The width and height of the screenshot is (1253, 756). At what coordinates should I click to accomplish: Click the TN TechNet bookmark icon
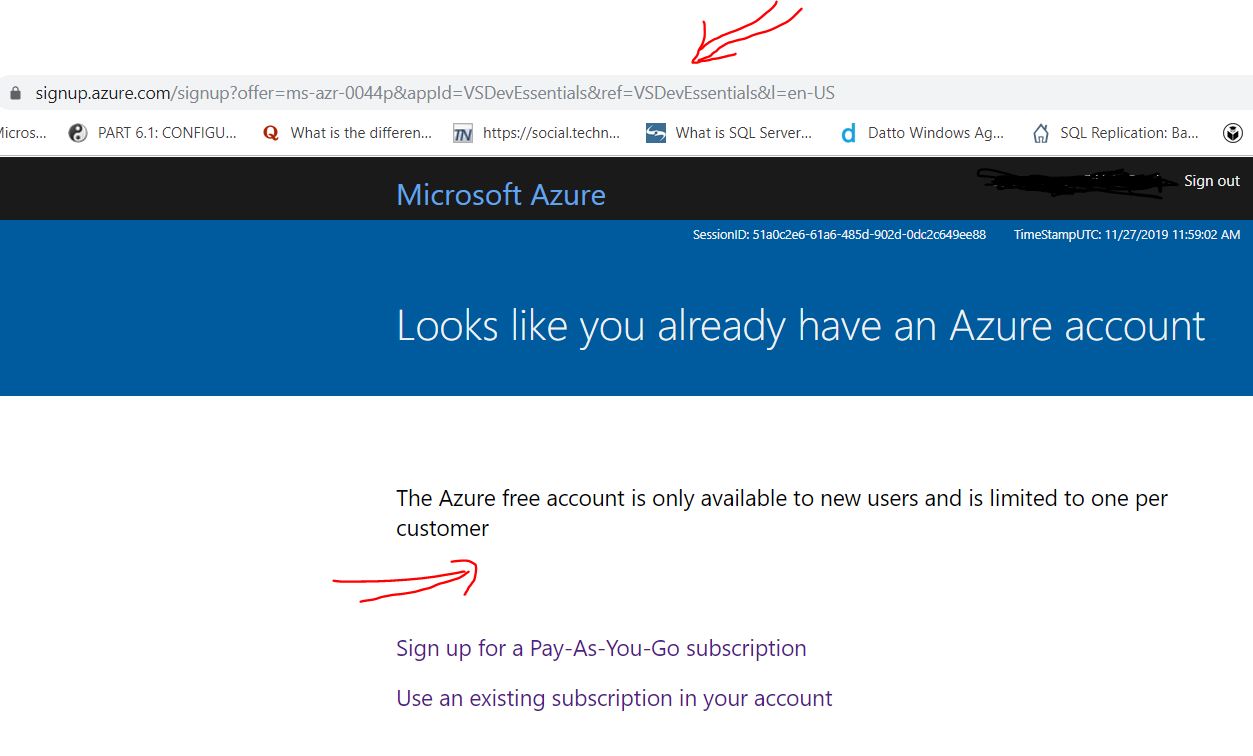(462, 133)
